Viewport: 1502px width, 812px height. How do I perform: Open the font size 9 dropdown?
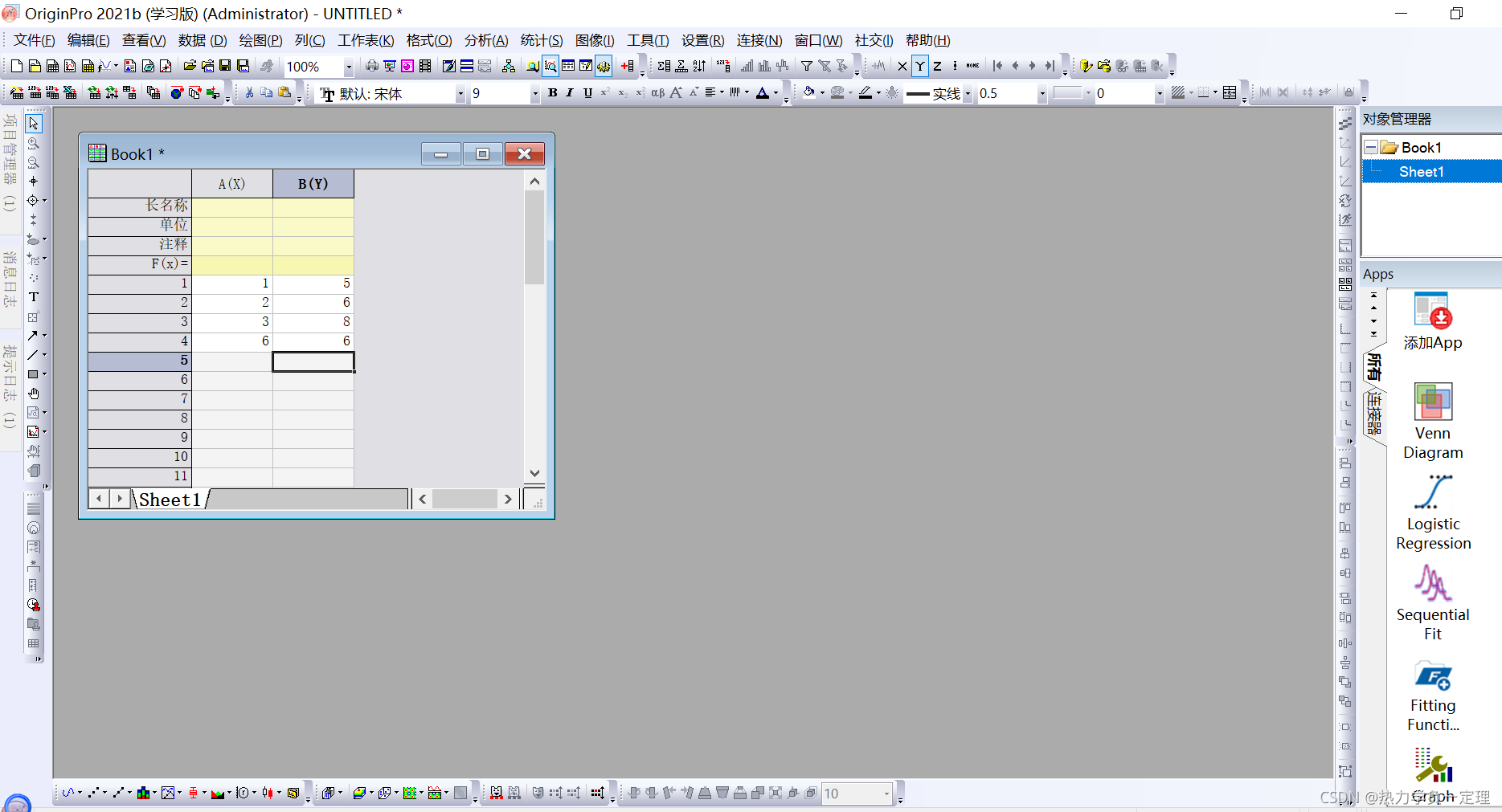point(534,94)
